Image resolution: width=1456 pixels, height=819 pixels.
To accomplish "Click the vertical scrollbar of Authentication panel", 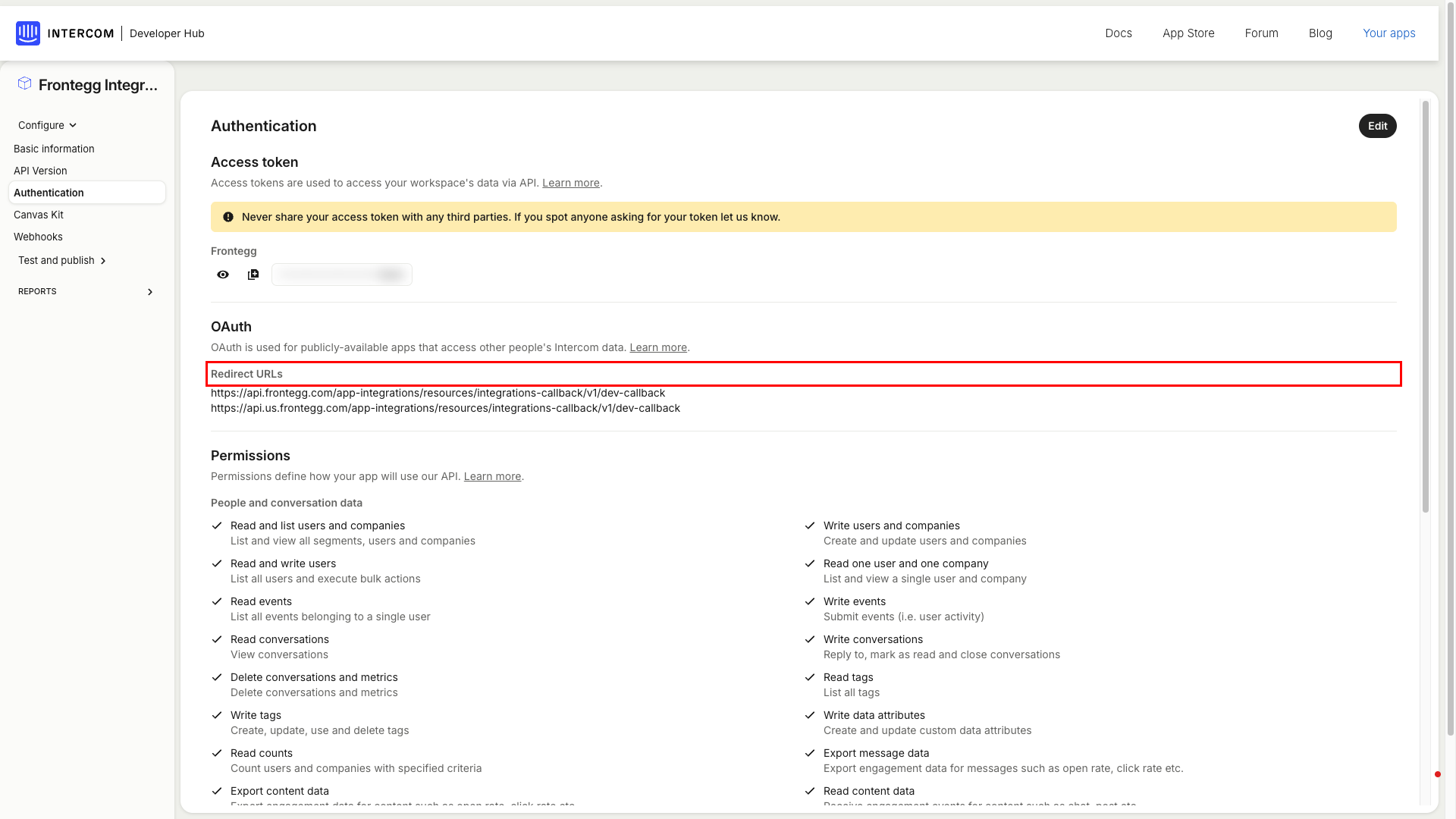I will pyautogui.click(x=1425, y=307).
